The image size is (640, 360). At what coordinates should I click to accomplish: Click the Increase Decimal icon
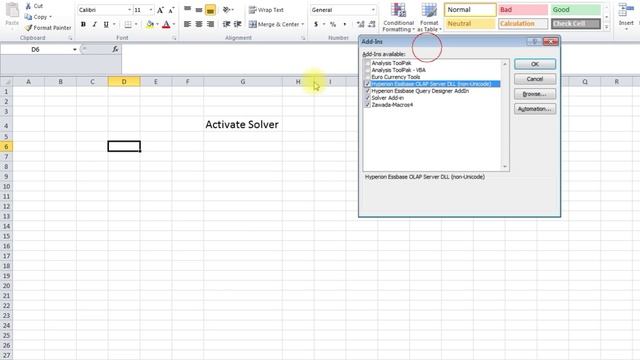(x=360, y=24)
